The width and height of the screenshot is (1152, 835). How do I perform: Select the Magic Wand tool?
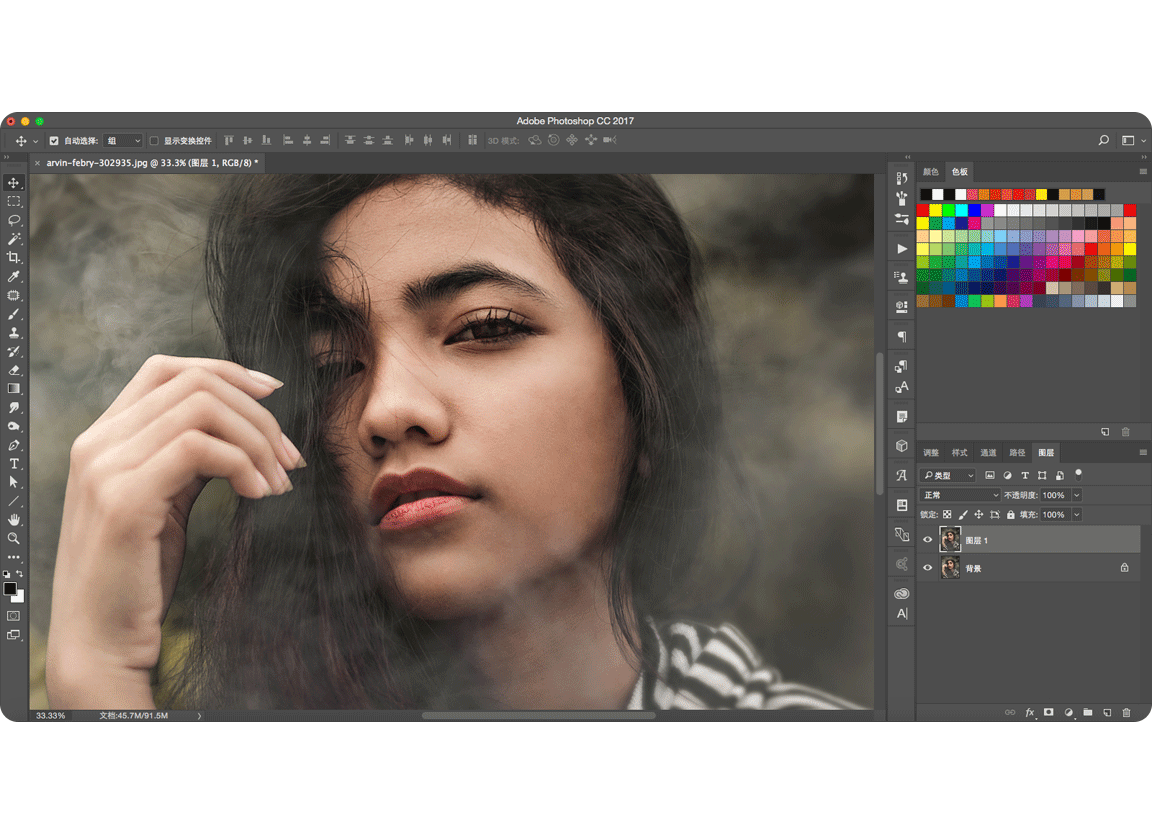pyautogui.click(x=14, y=239)
